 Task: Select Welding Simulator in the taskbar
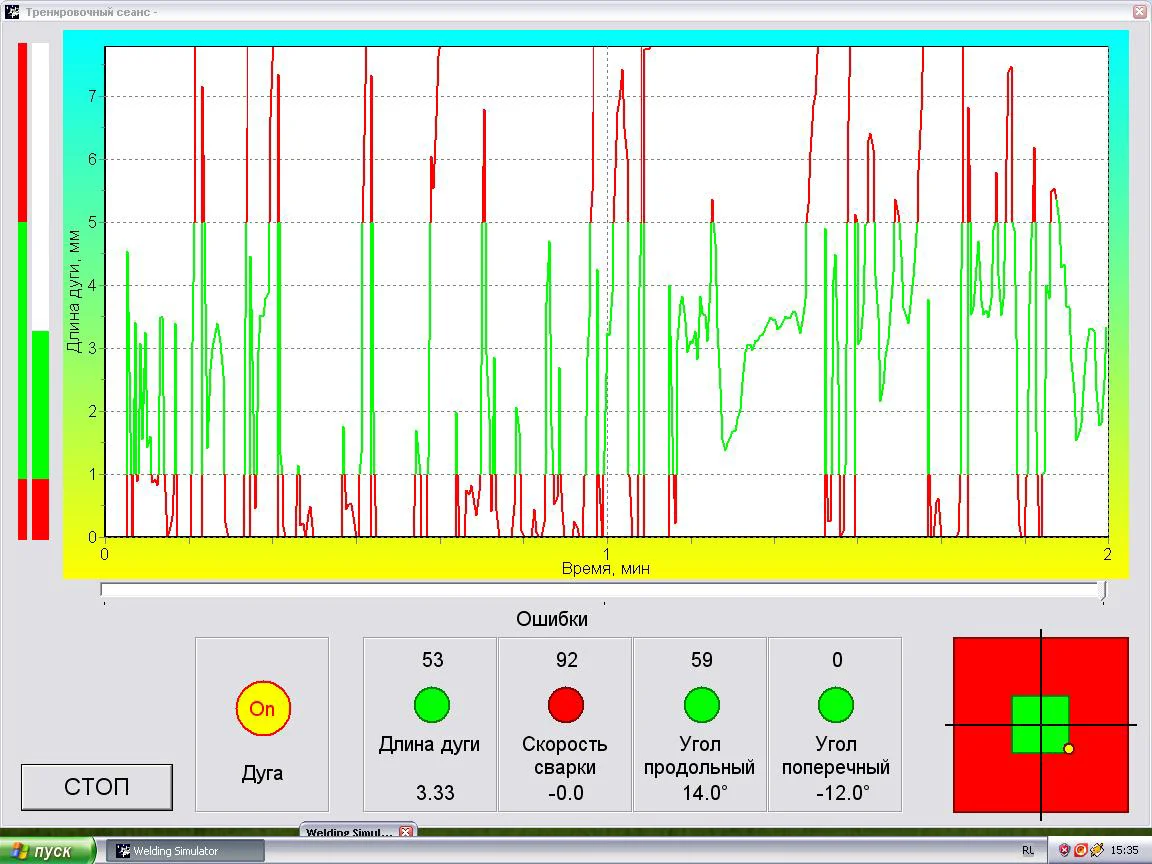(185, 851)
